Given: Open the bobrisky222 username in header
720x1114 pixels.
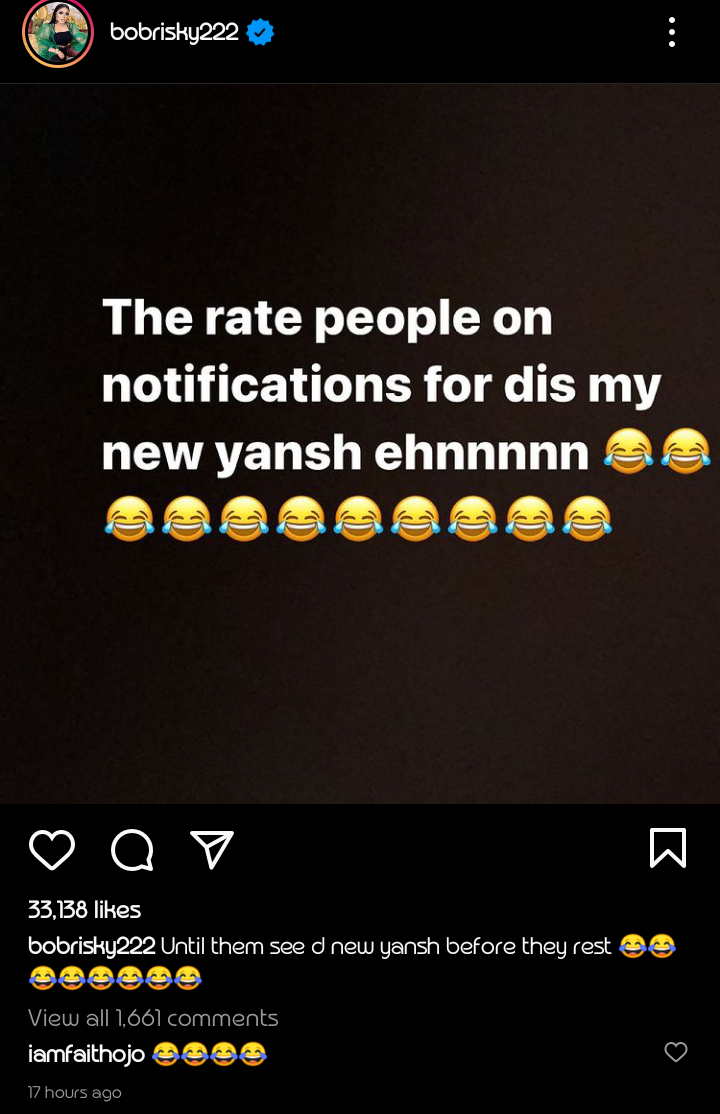Looking at the screenshot, I should pyautogui.click(x=174, y=32).
